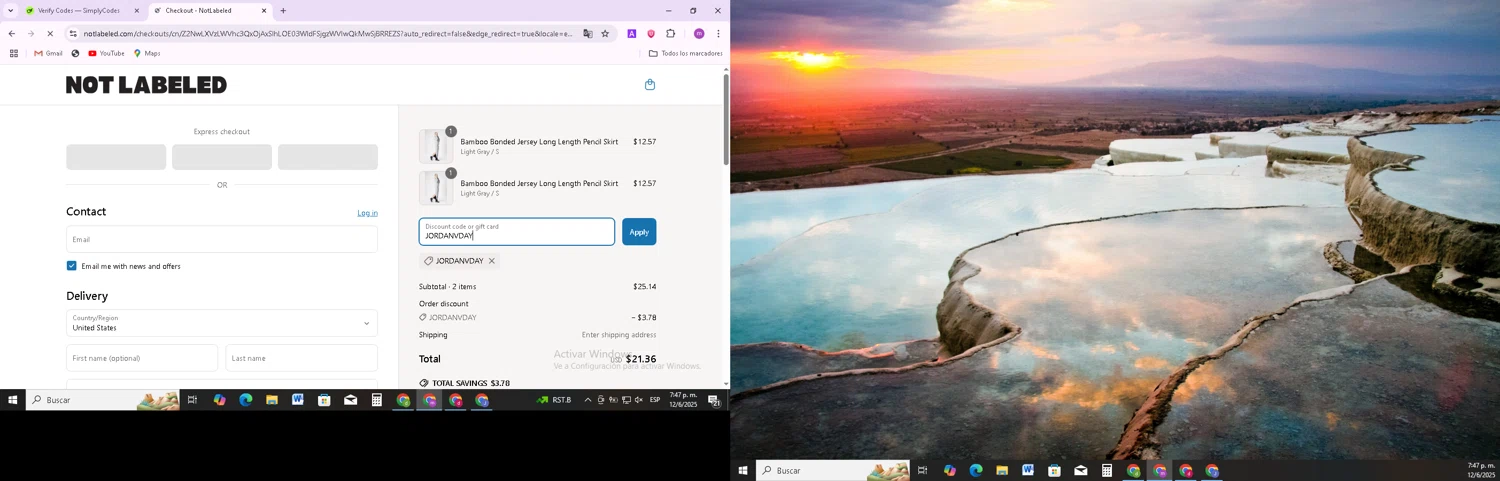Screen dimensions: 1500x481
Task: Close the Verify Codes SimplyCodes tab
Action: (137, 11)
